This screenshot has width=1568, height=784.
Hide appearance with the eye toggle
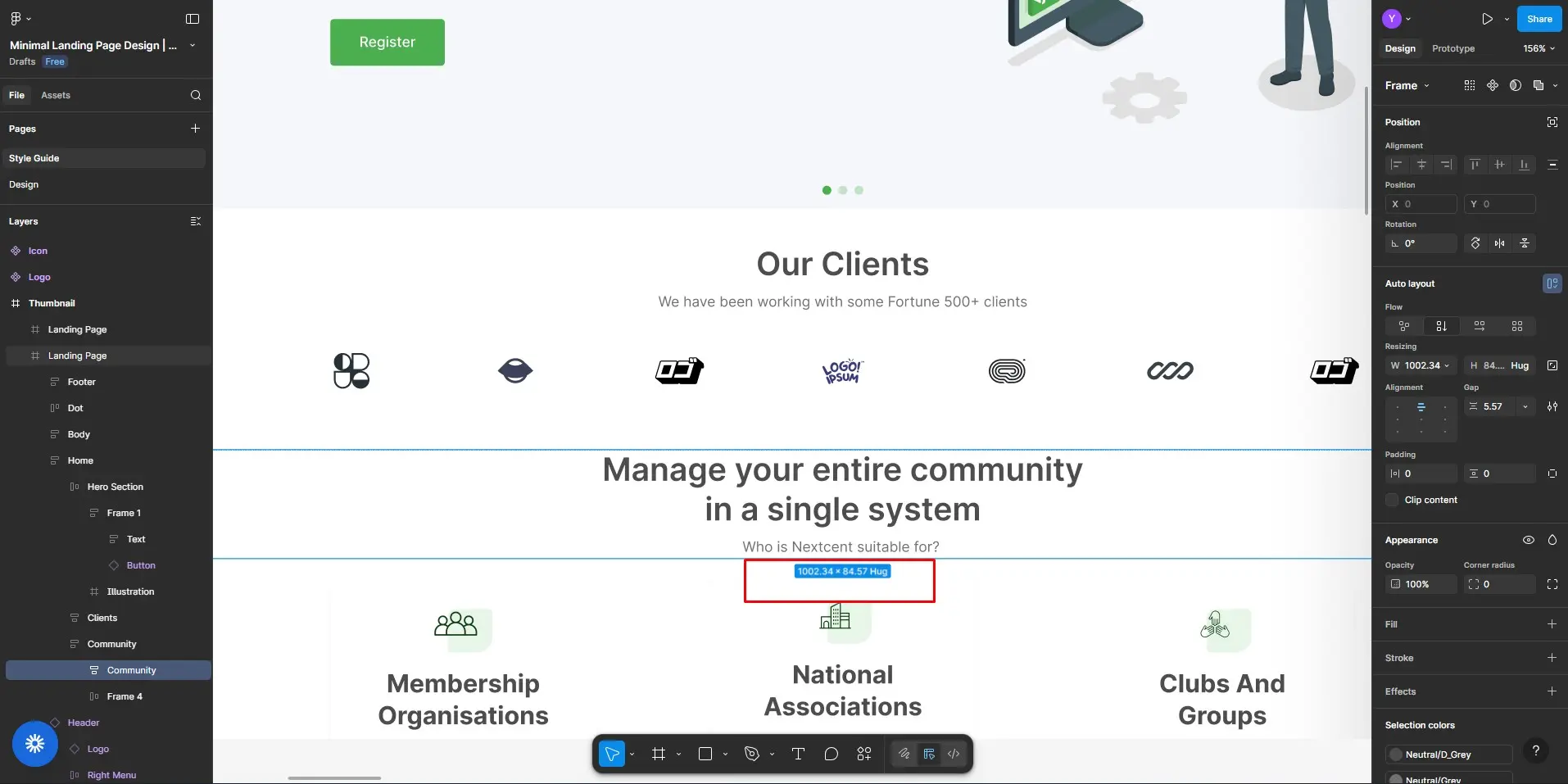[x=1529, y=540]
